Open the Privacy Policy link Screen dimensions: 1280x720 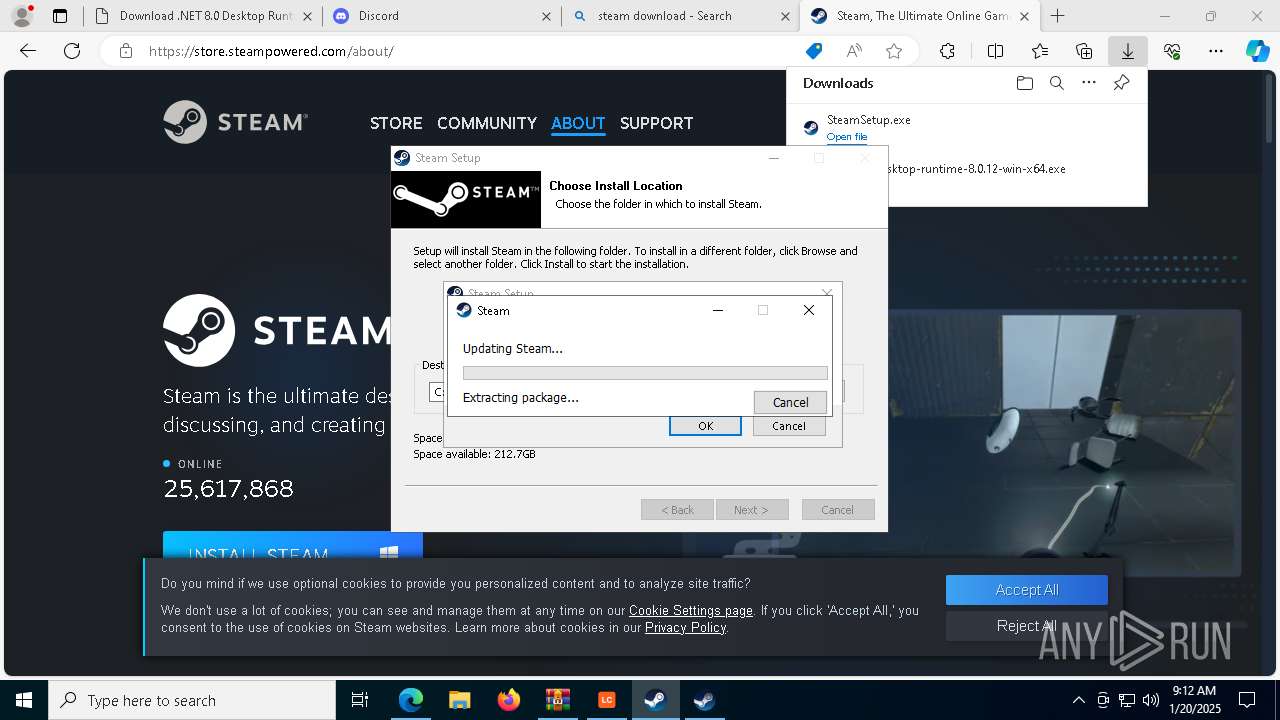point(685,627)
